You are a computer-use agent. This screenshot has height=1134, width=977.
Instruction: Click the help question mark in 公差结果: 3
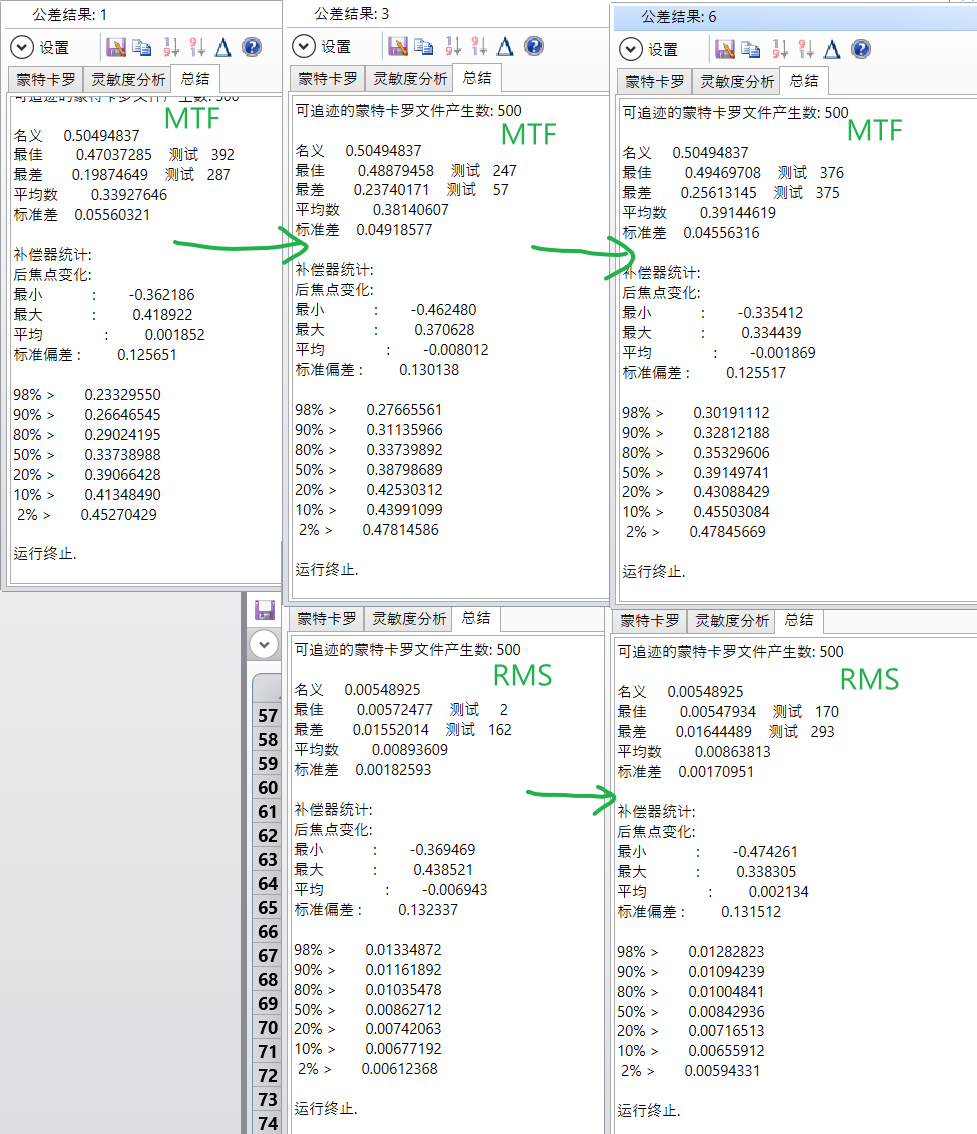click(x=533, y=46)
